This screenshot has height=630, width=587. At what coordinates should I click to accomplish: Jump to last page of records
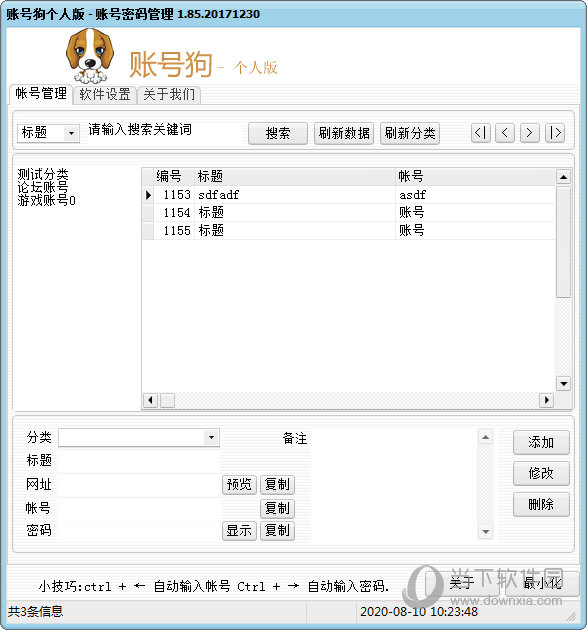pyautogui.click(x=555, y=133)
